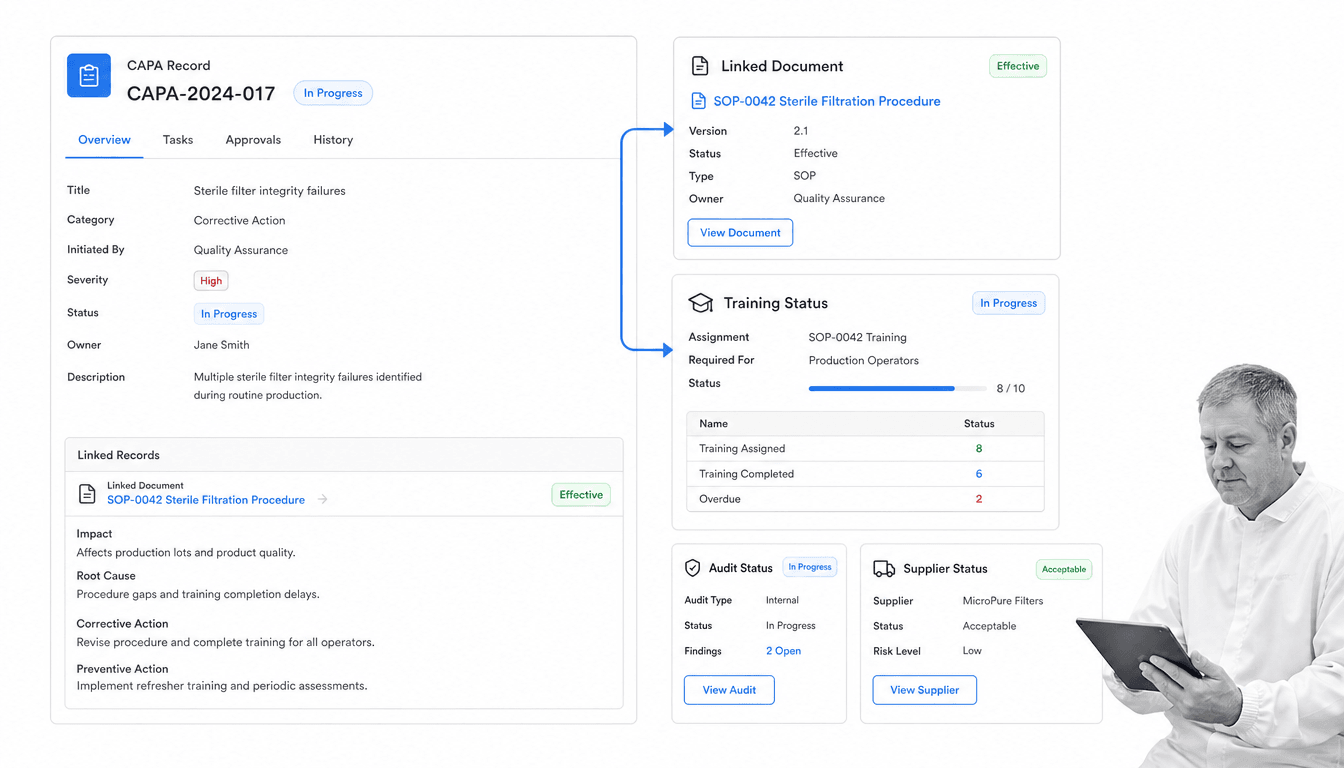This screenshot has width=1344, height=768.
Task: Click the owner name Jane Smith
Action: 221,345
